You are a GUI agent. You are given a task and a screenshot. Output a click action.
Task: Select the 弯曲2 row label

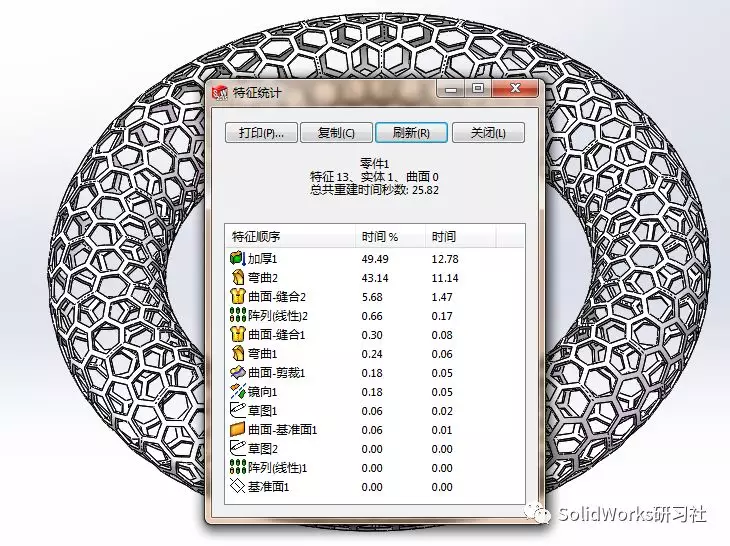(x=263, y=278)
